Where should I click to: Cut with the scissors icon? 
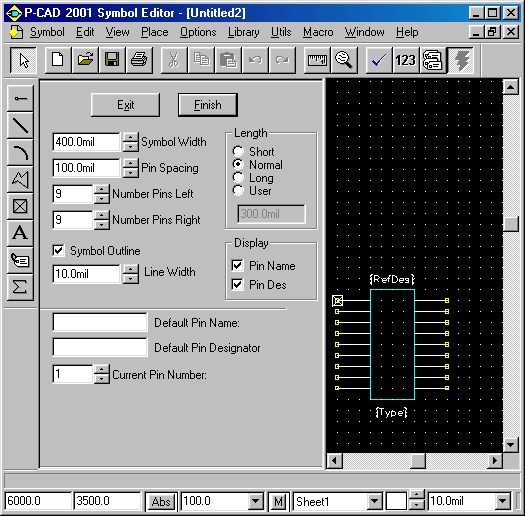tap(174, 60)
